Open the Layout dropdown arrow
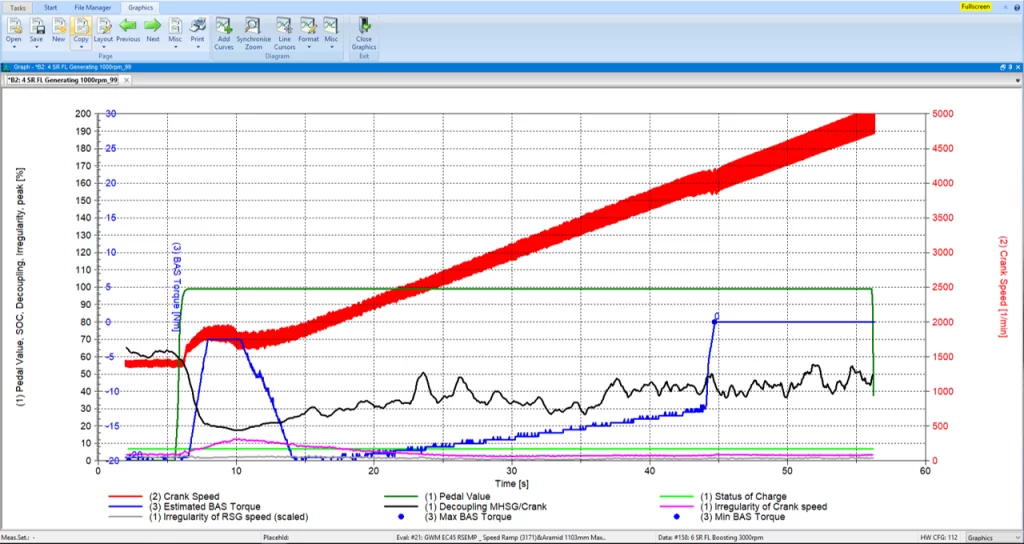This screenshot has height=544, width=1024. [103, 47]
